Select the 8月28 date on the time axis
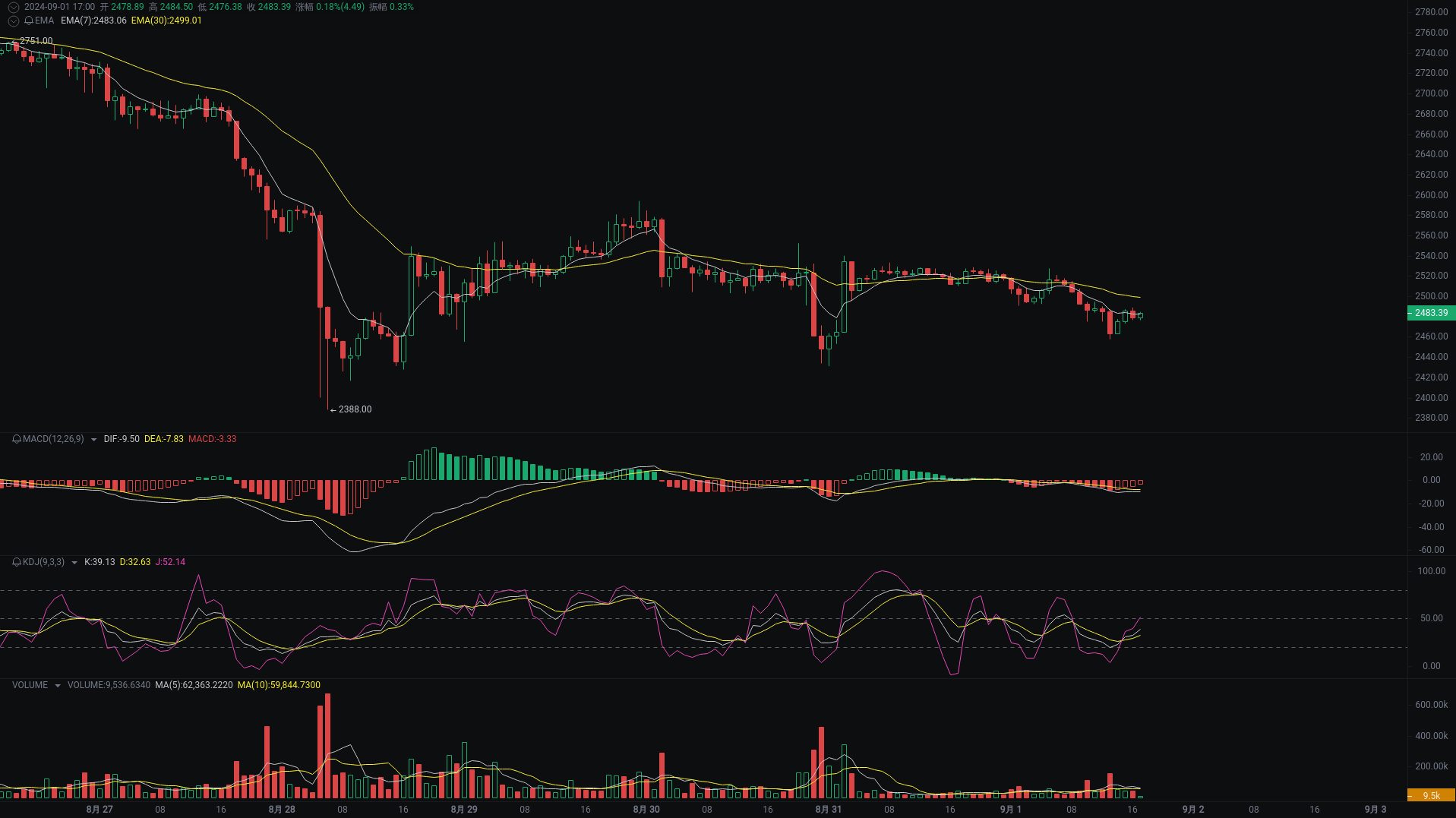Viewport: 1456px width, 818px height. click(282, 809)
